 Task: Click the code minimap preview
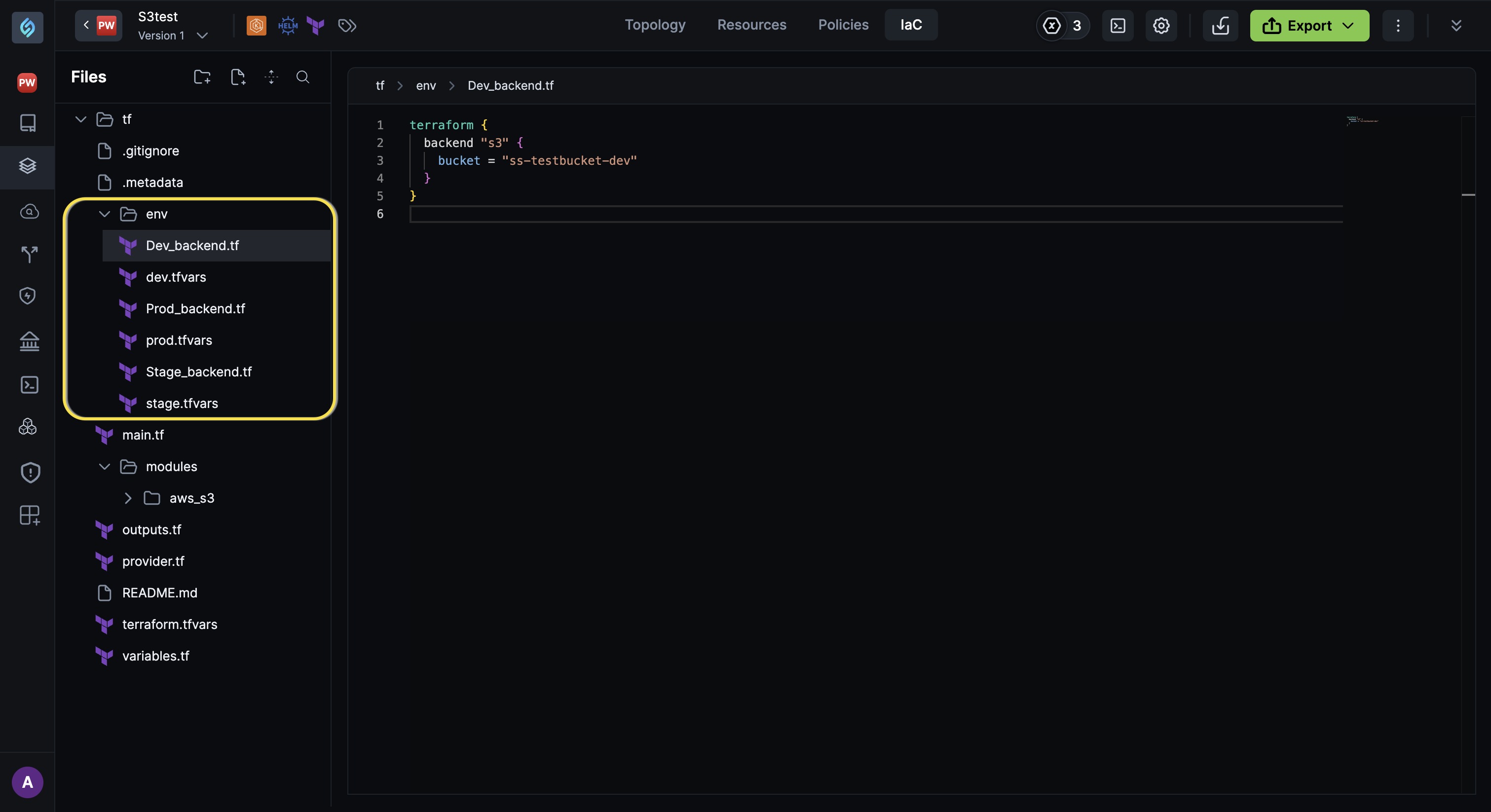[x=1362, y=120]
